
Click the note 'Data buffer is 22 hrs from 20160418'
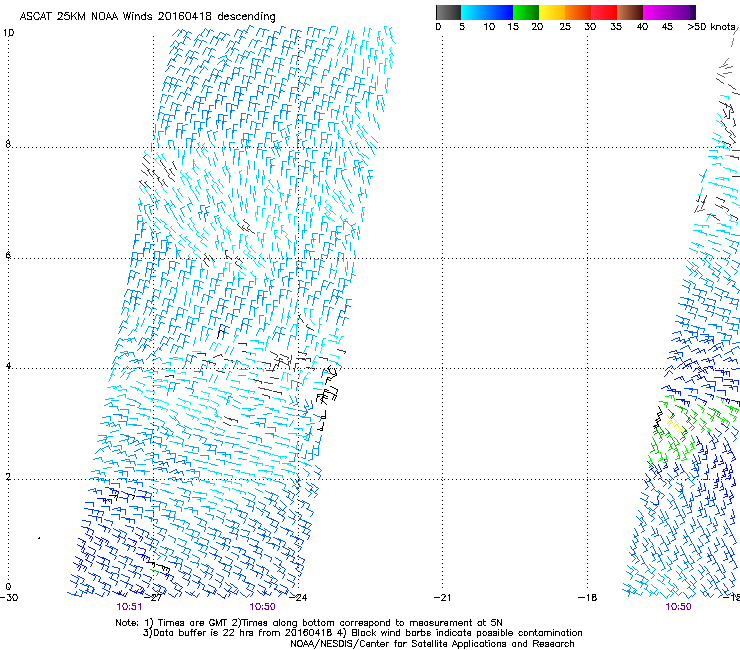243,633
